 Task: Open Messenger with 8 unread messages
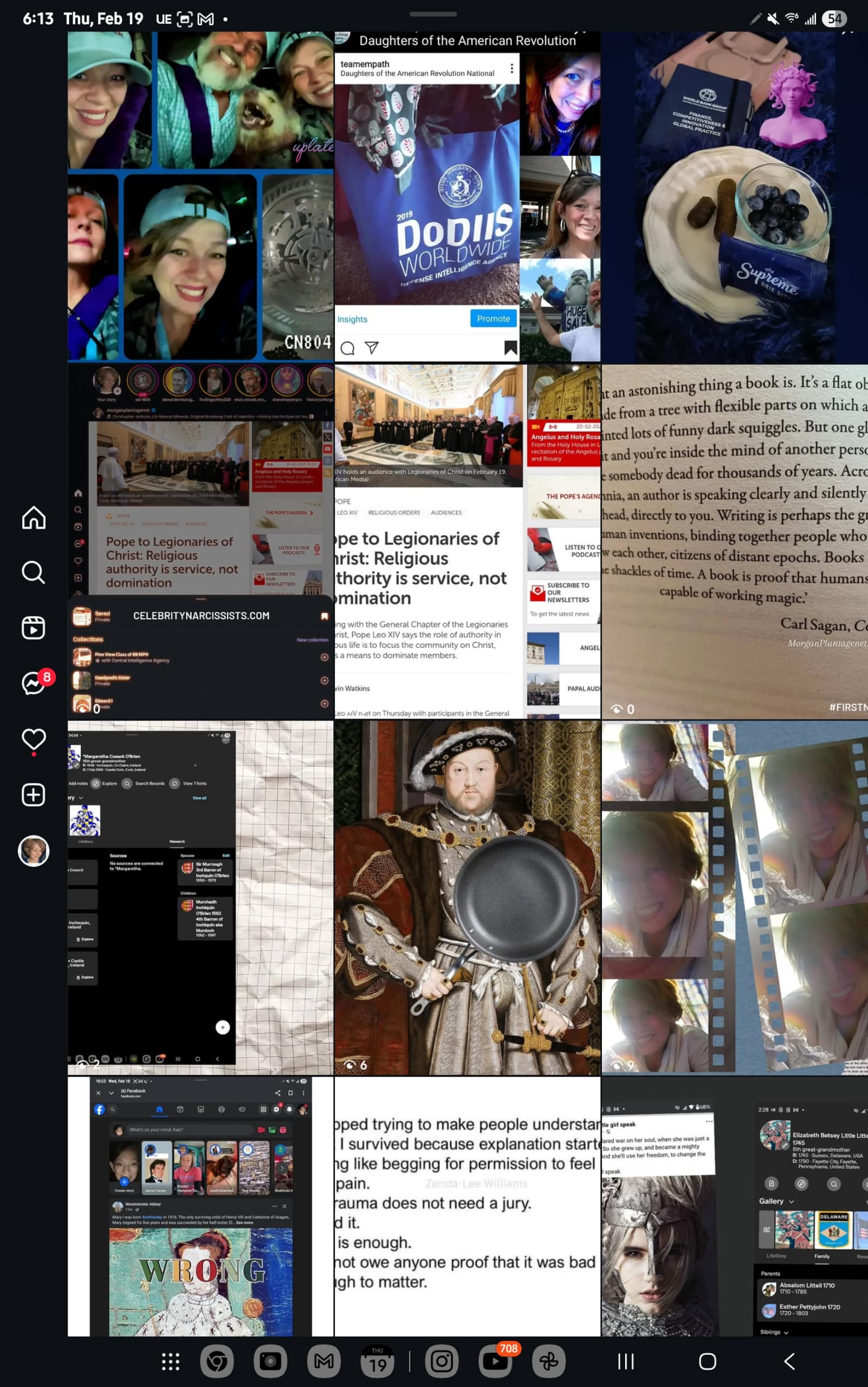coord(33,683)
